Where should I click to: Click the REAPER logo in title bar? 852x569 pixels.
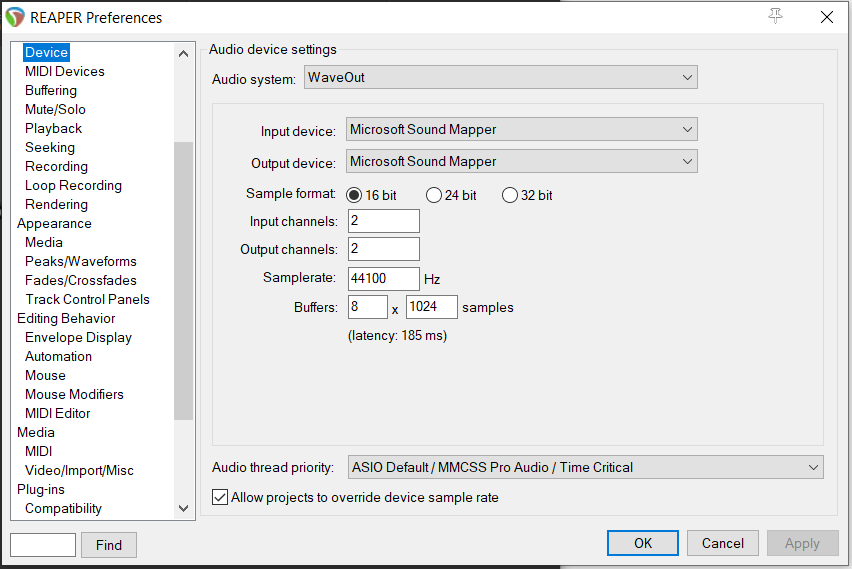pos(15,17)
